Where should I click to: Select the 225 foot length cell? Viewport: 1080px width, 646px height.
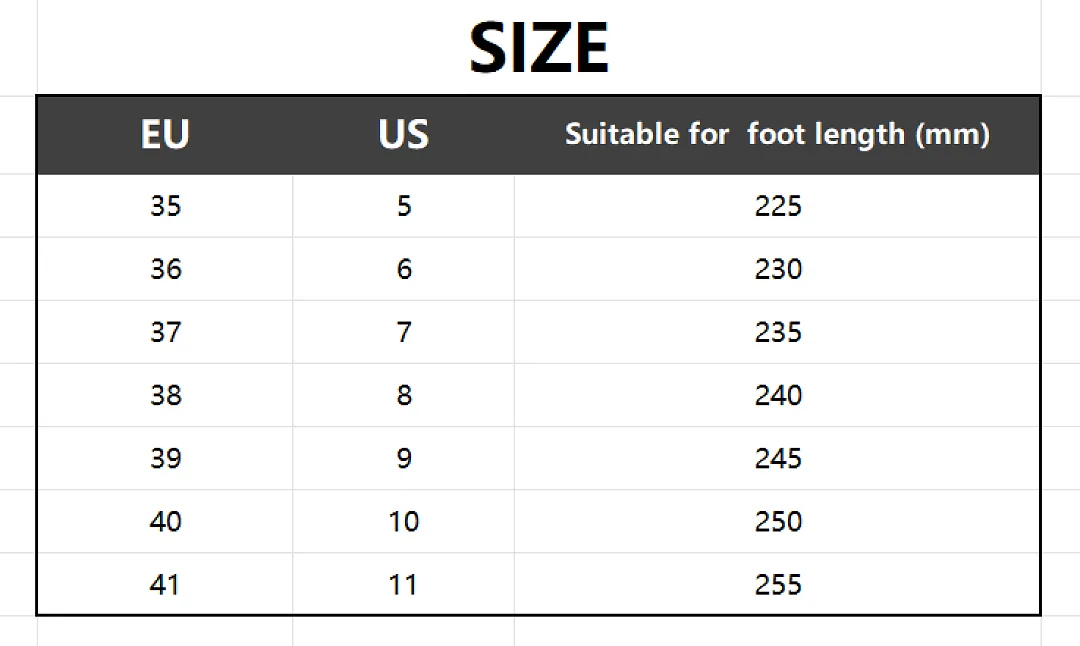pyautogui.click(x=777, y=206)
